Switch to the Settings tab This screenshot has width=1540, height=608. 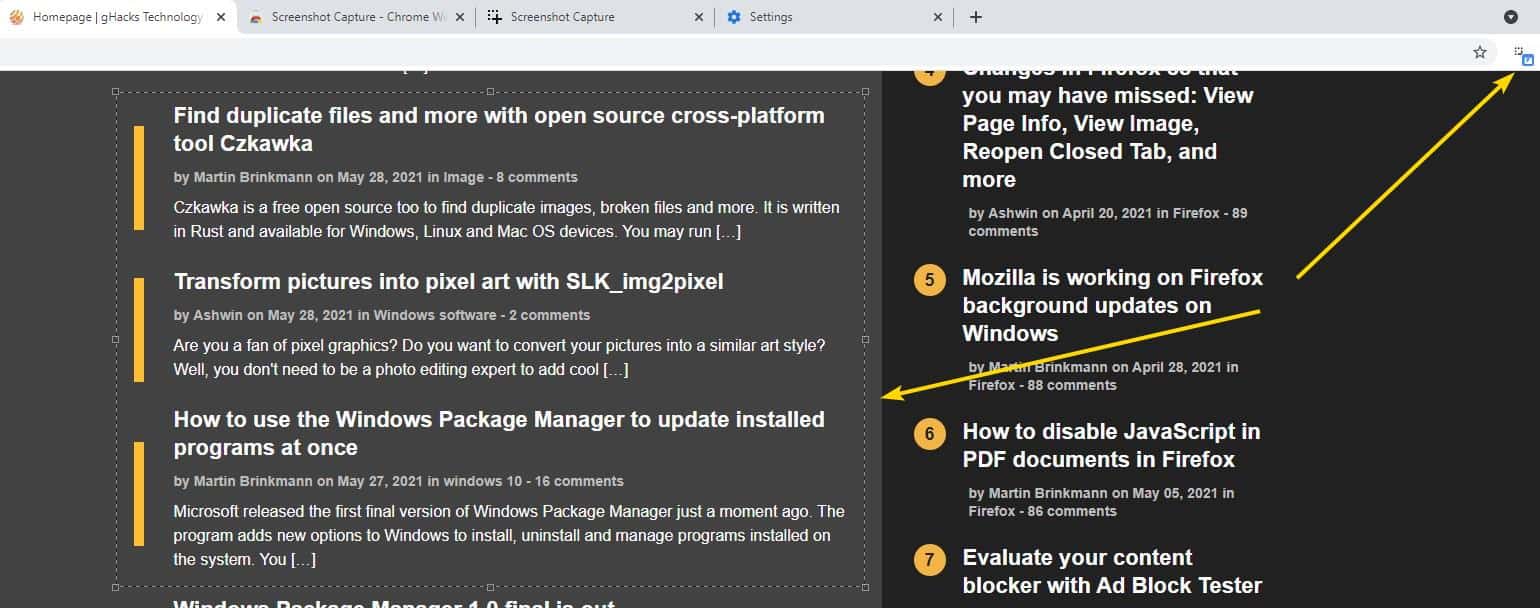coord(790,16)
